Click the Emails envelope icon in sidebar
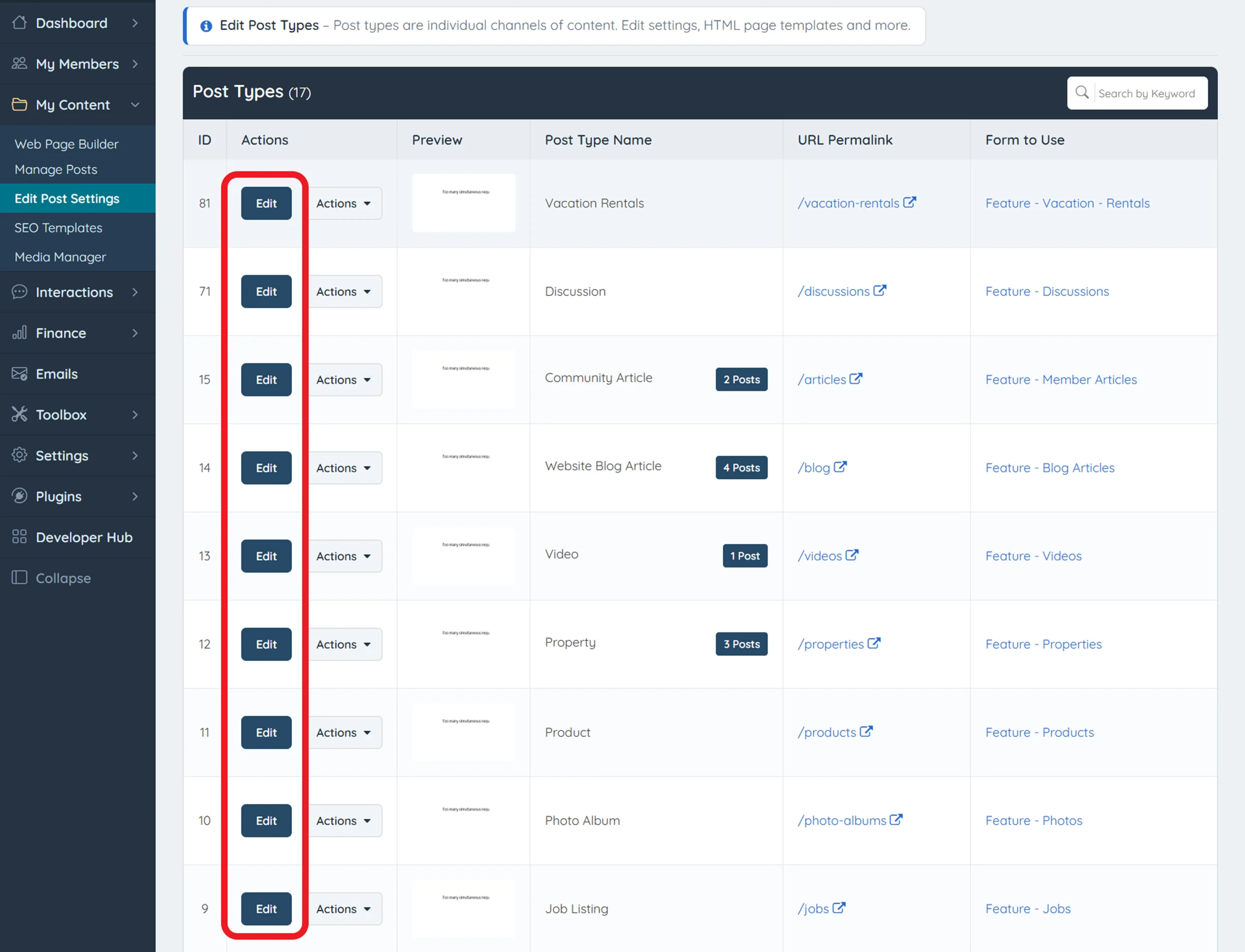 point(20,374)
